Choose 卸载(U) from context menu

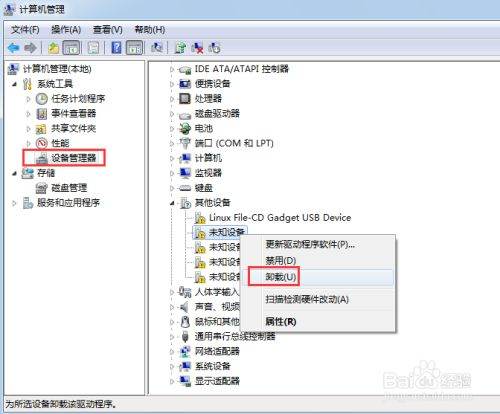tap(281, 276)
